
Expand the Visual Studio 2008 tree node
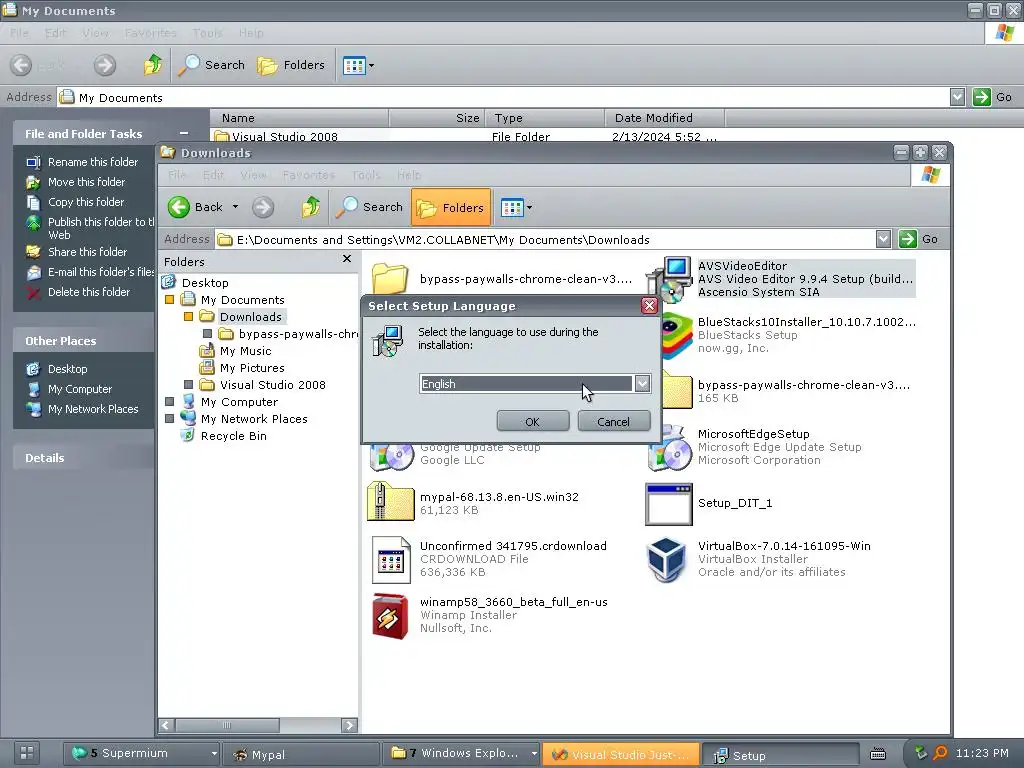(x=189, y=385)
